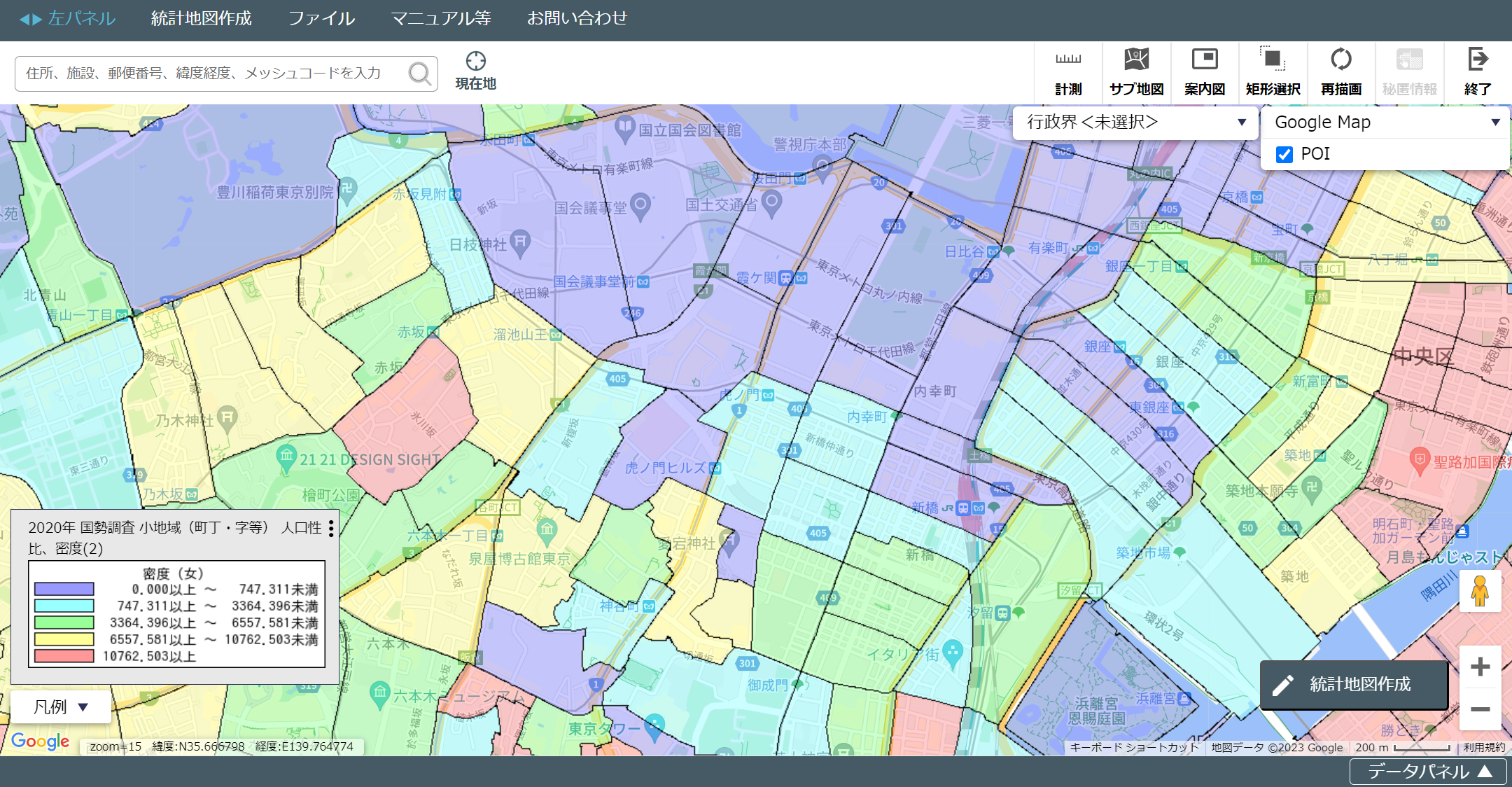Open the Google Map basemap dropdown
This screenshot has height=787, width=1512.
point(1386,122)
